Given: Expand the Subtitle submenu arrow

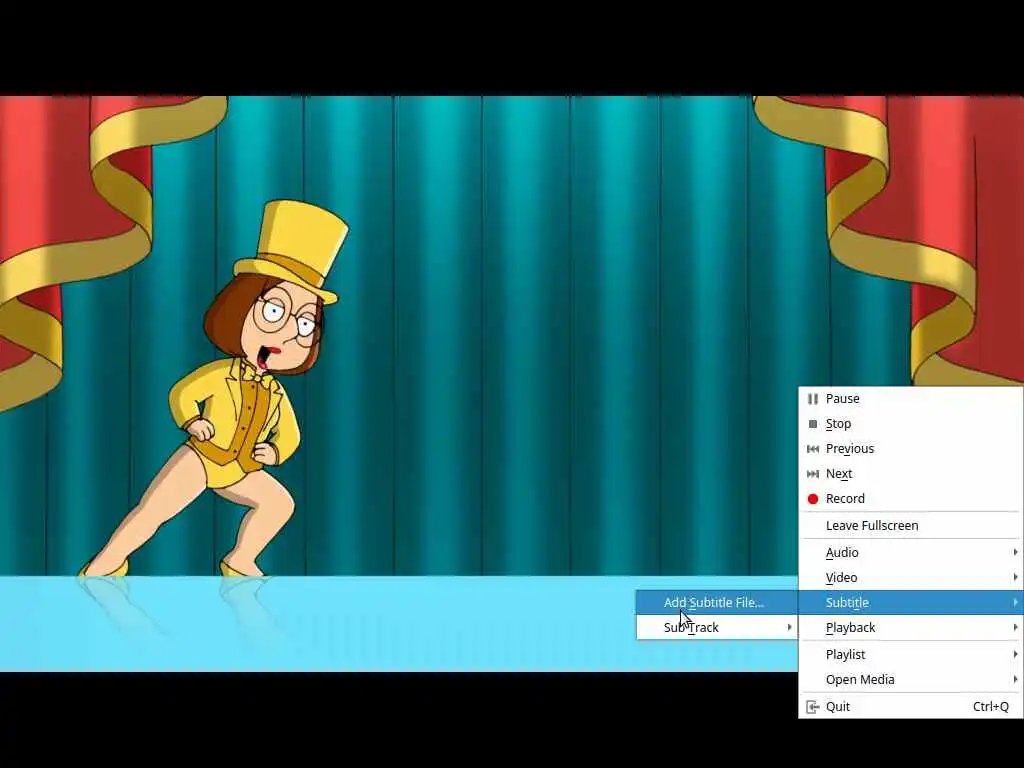Looking at the screenshot, I should (1015, 602).
